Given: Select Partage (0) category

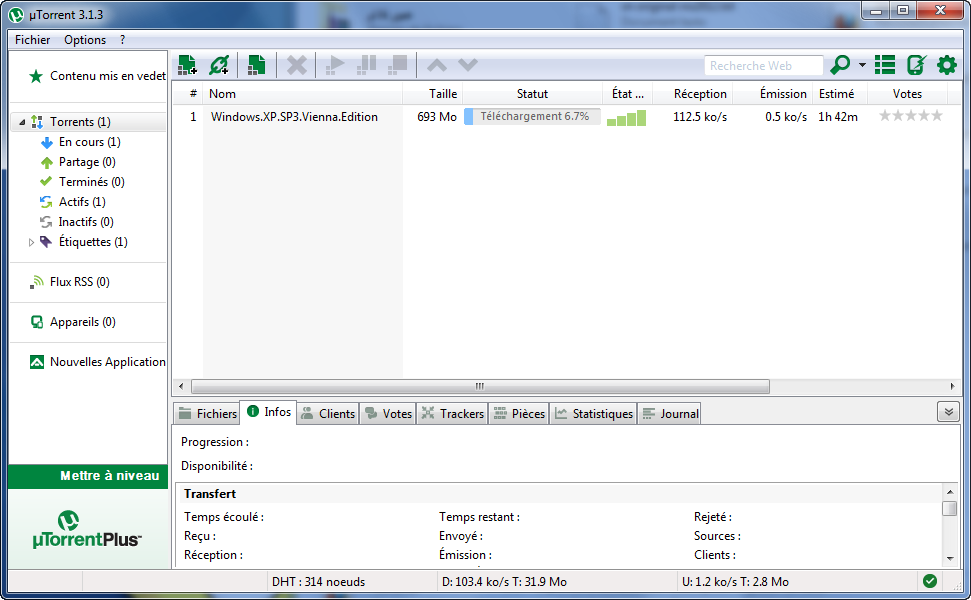Looking at the screenshot, I should coord(87,162).
